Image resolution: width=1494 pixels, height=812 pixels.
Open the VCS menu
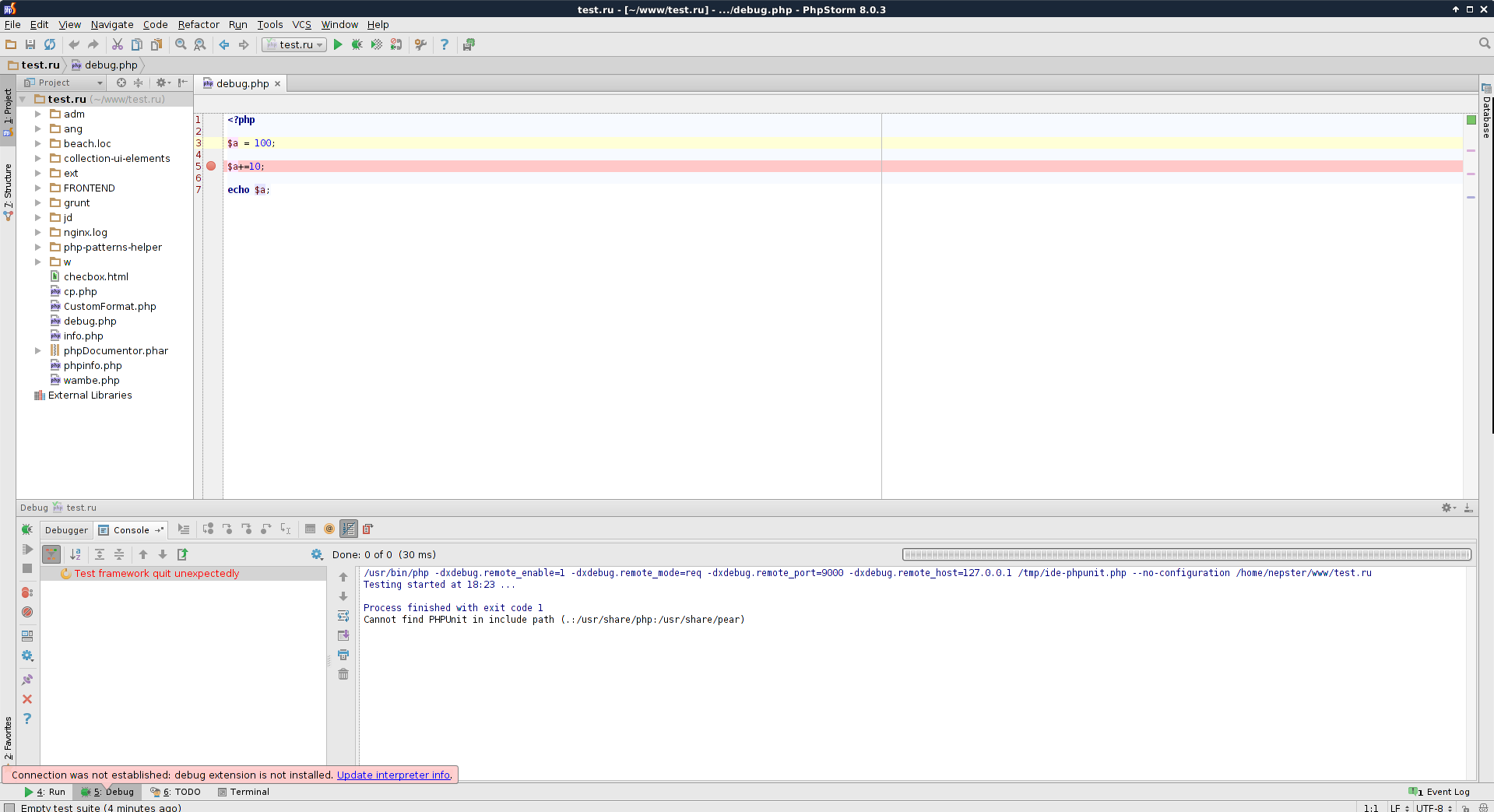tap(301, 24)
